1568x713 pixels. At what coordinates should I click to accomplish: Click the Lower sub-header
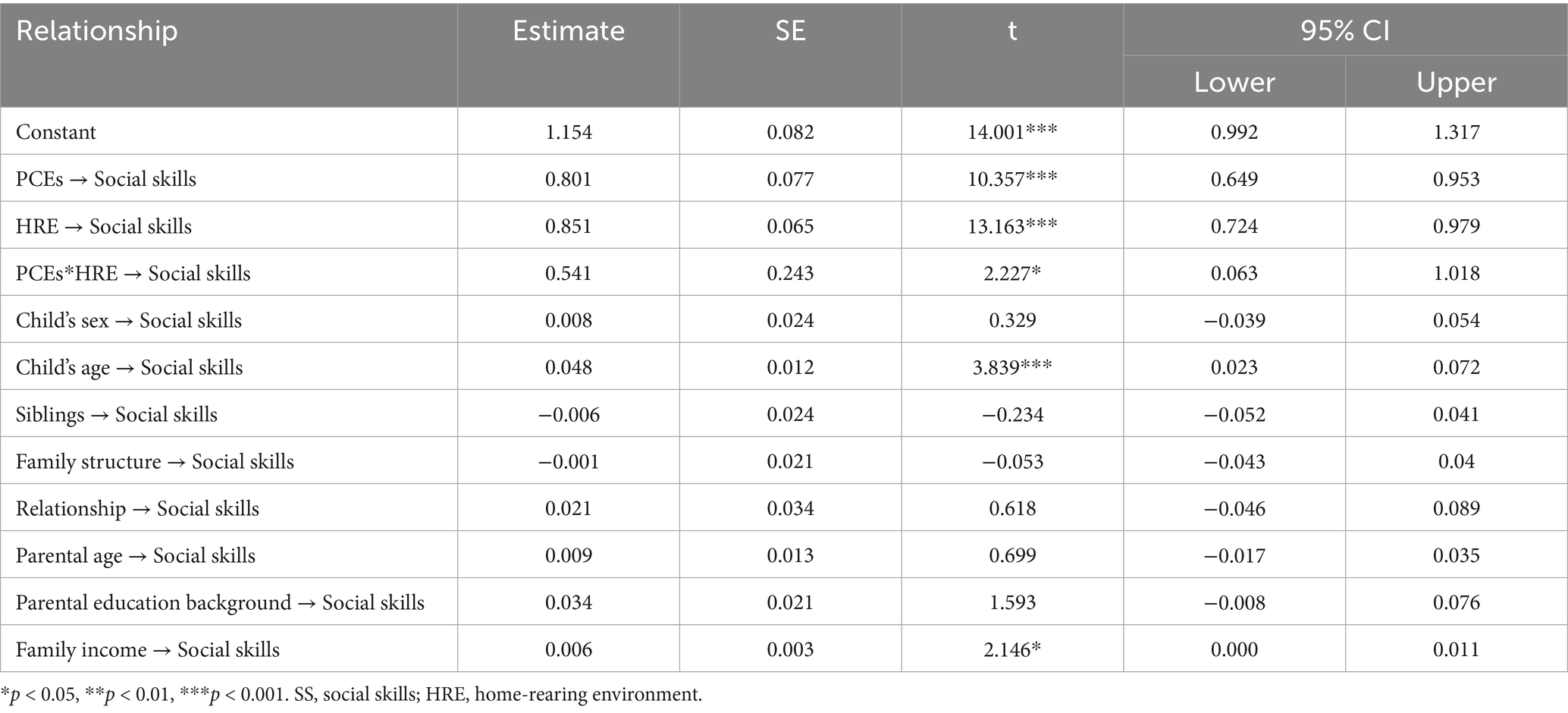[1234, 82]
